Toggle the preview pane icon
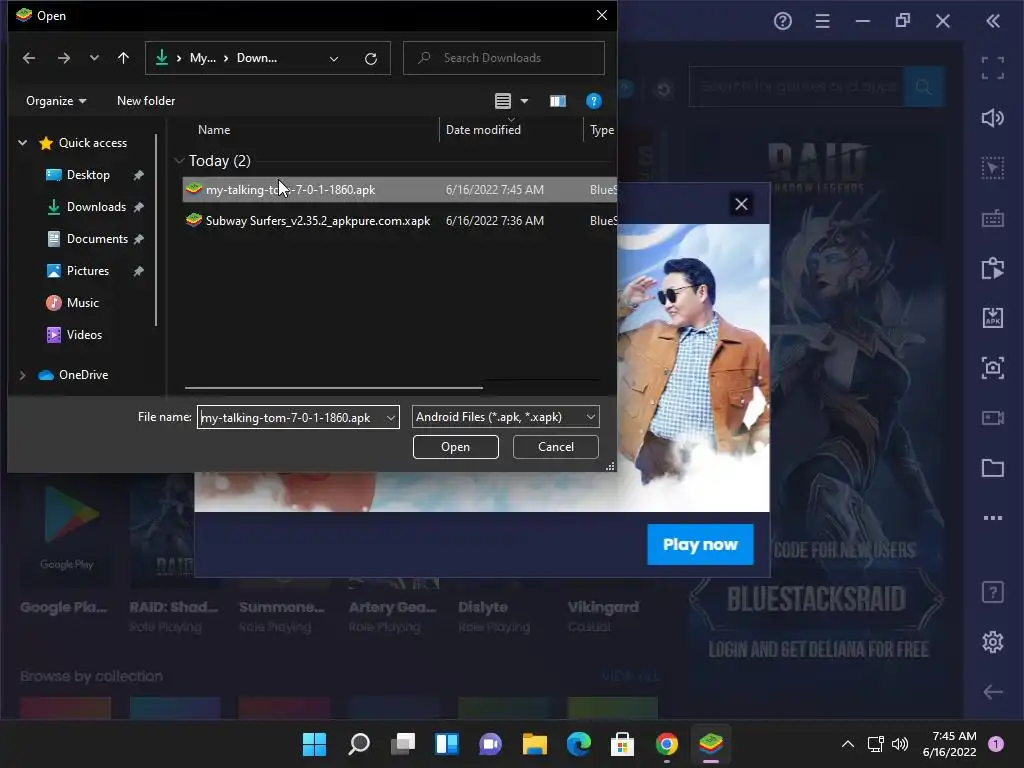Viewport: 1024px width, 768px height. pos(557,101)
